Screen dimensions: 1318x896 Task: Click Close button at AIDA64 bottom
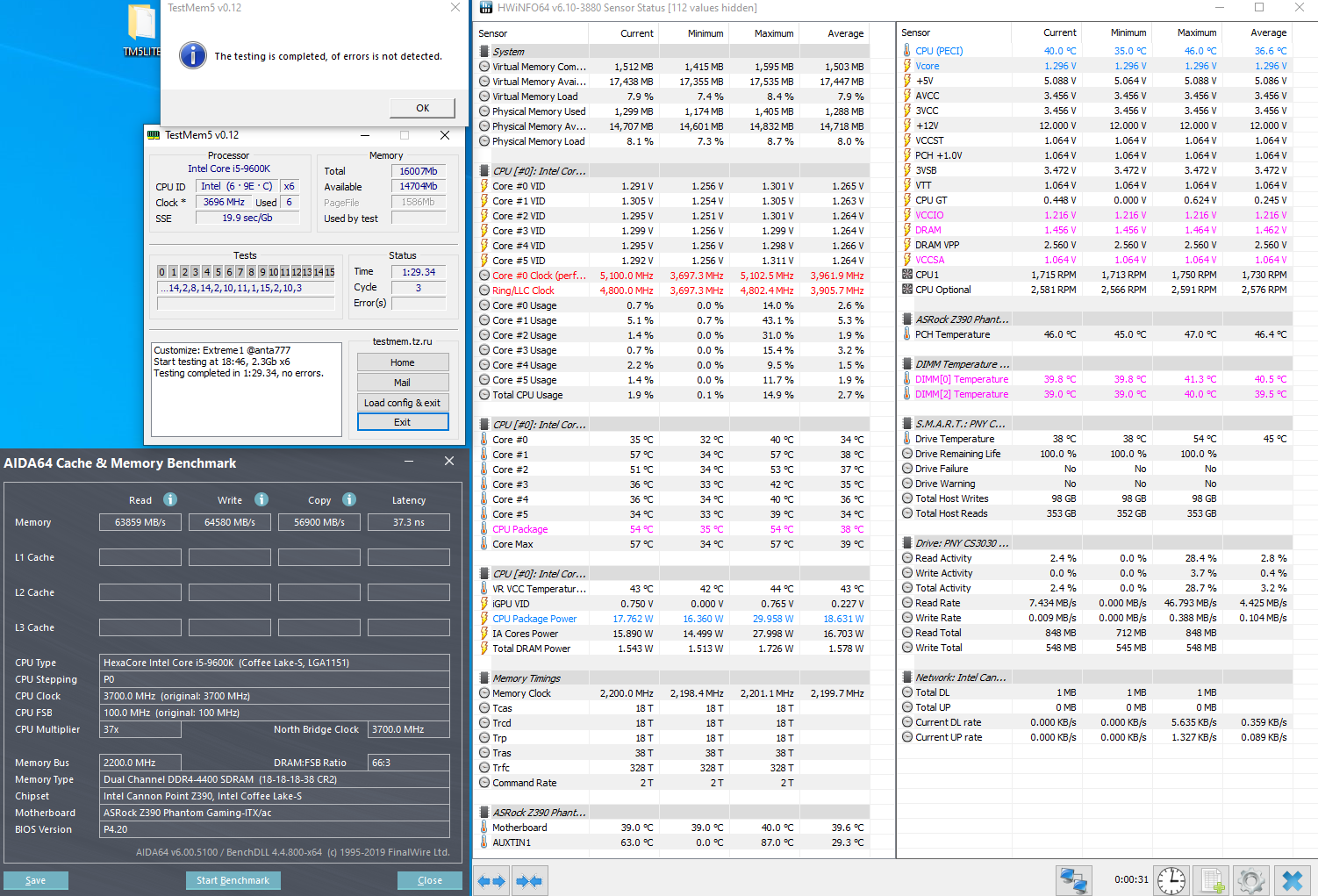430,880
